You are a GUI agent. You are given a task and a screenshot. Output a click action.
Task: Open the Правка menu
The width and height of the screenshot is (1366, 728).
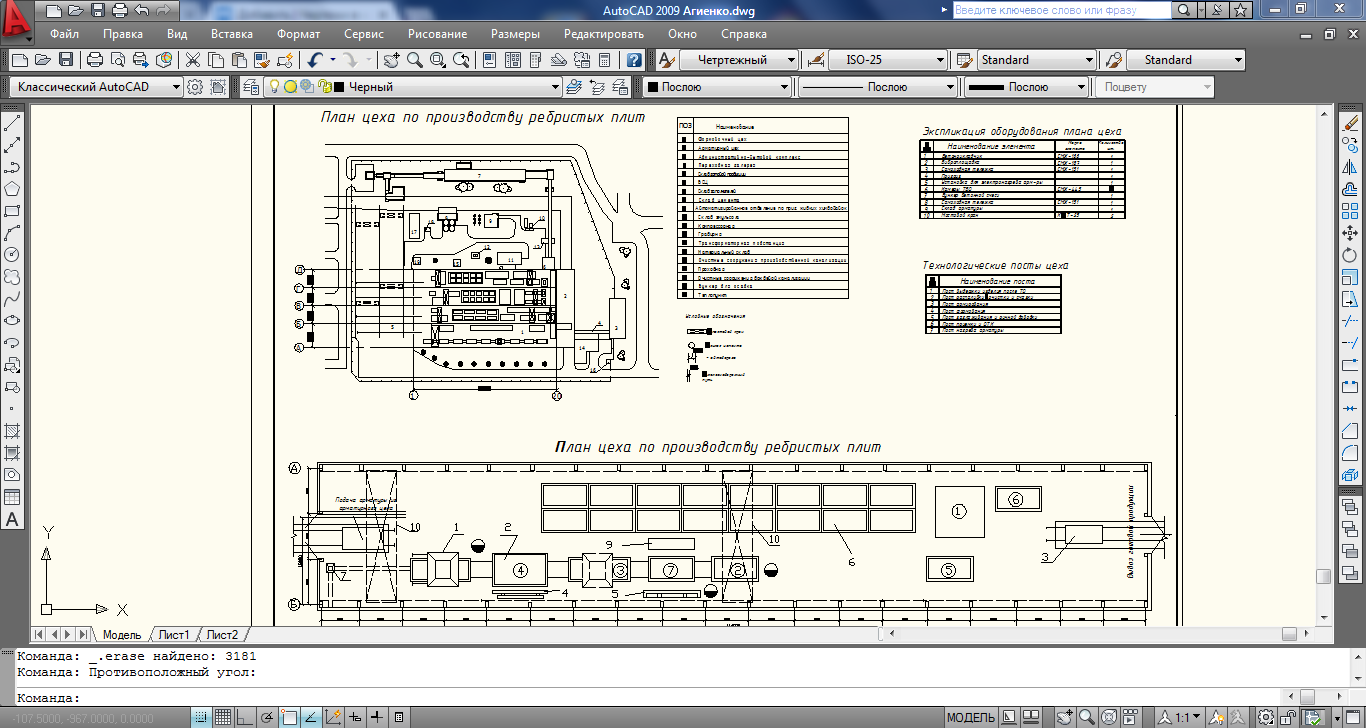click(x=123, y=34)
